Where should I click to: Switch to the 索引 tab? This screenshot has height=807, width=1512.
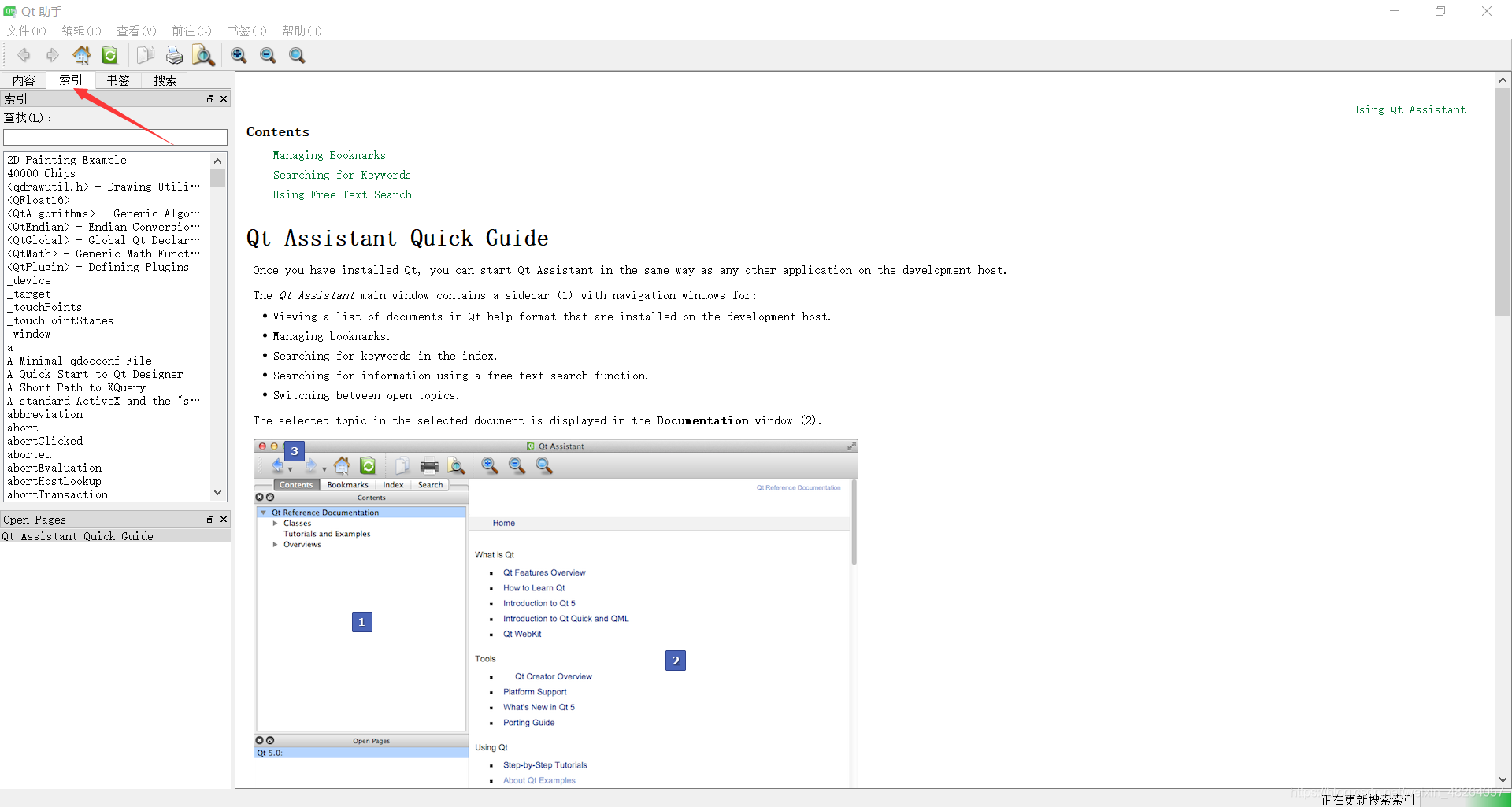(70, 80)
